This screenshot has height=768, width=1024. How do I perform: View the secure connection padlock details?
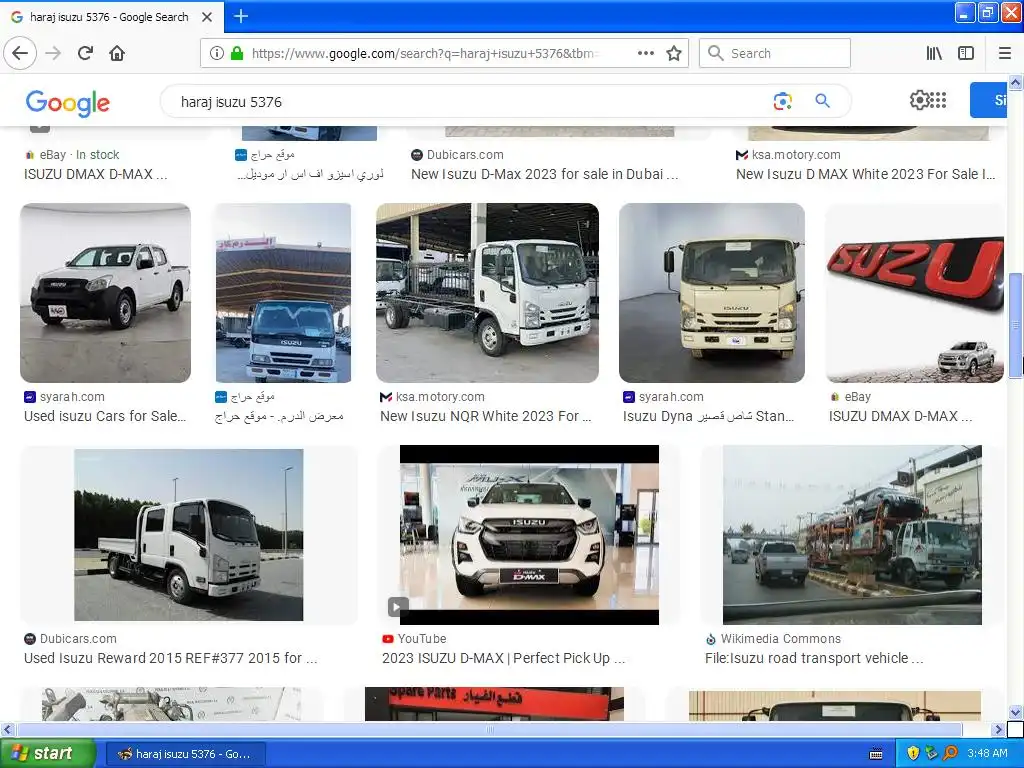pos(237,53)
